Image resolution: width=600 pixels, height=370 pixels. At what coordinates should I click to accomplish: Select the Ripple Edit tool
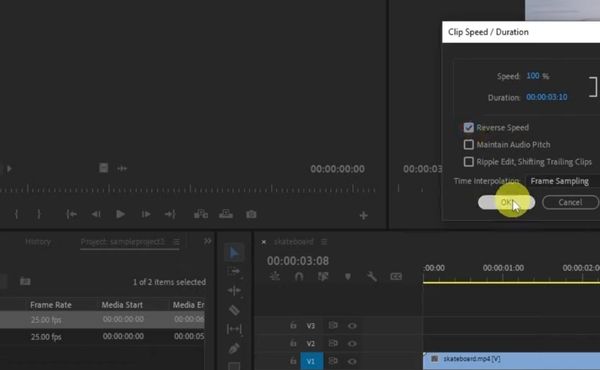pos(234,290)
